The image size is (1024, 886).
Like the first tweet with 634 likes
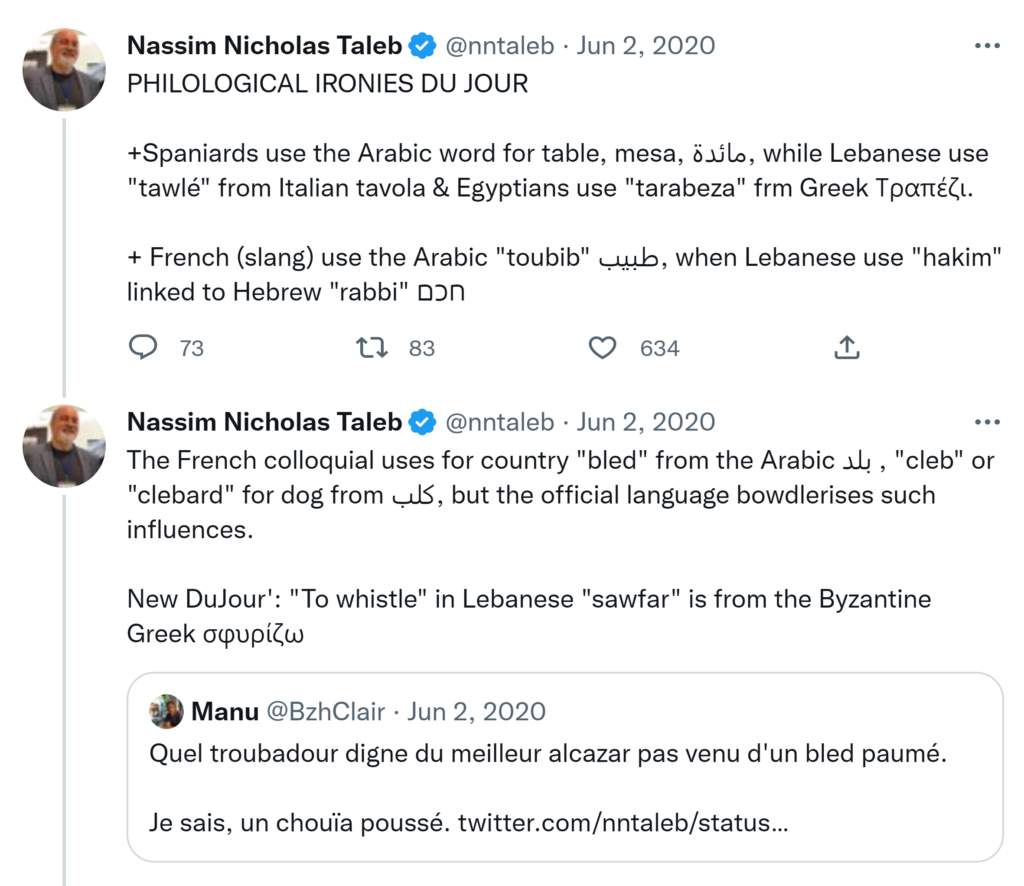602,348
